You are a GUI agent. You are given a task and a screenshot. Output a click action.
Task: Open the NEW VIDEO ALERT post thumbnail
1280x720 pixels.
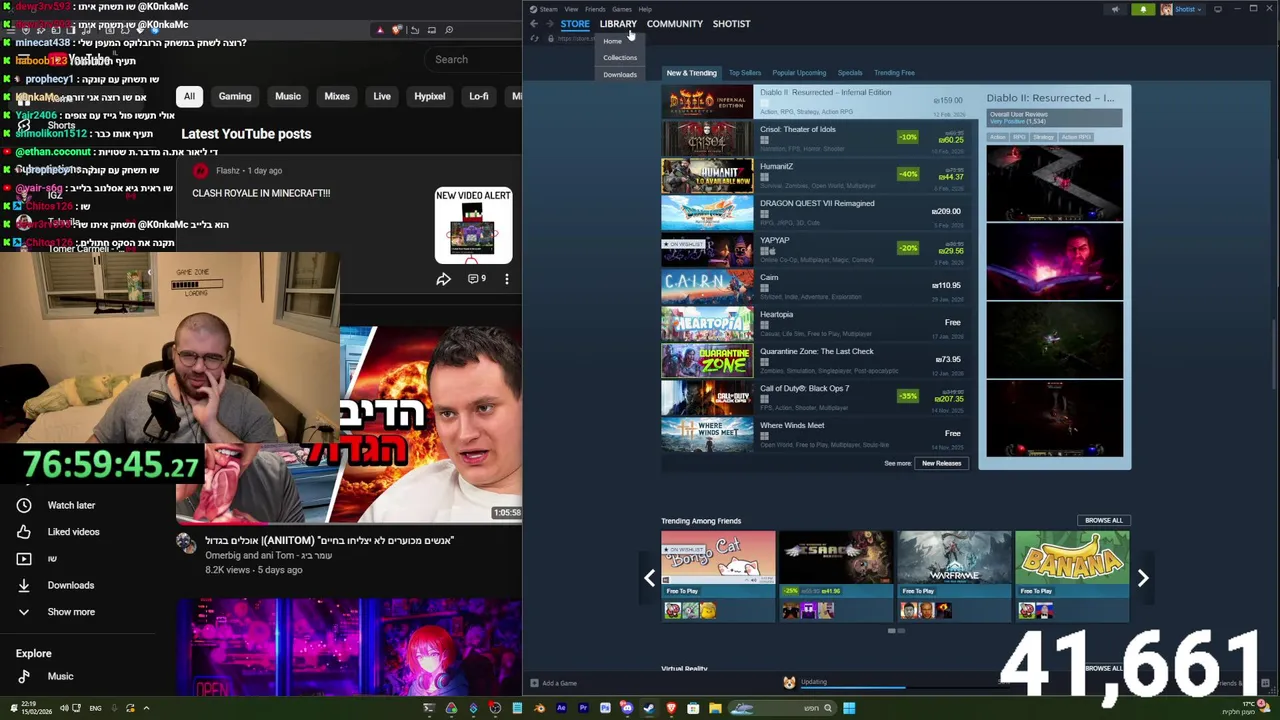(x=473, y=225)
